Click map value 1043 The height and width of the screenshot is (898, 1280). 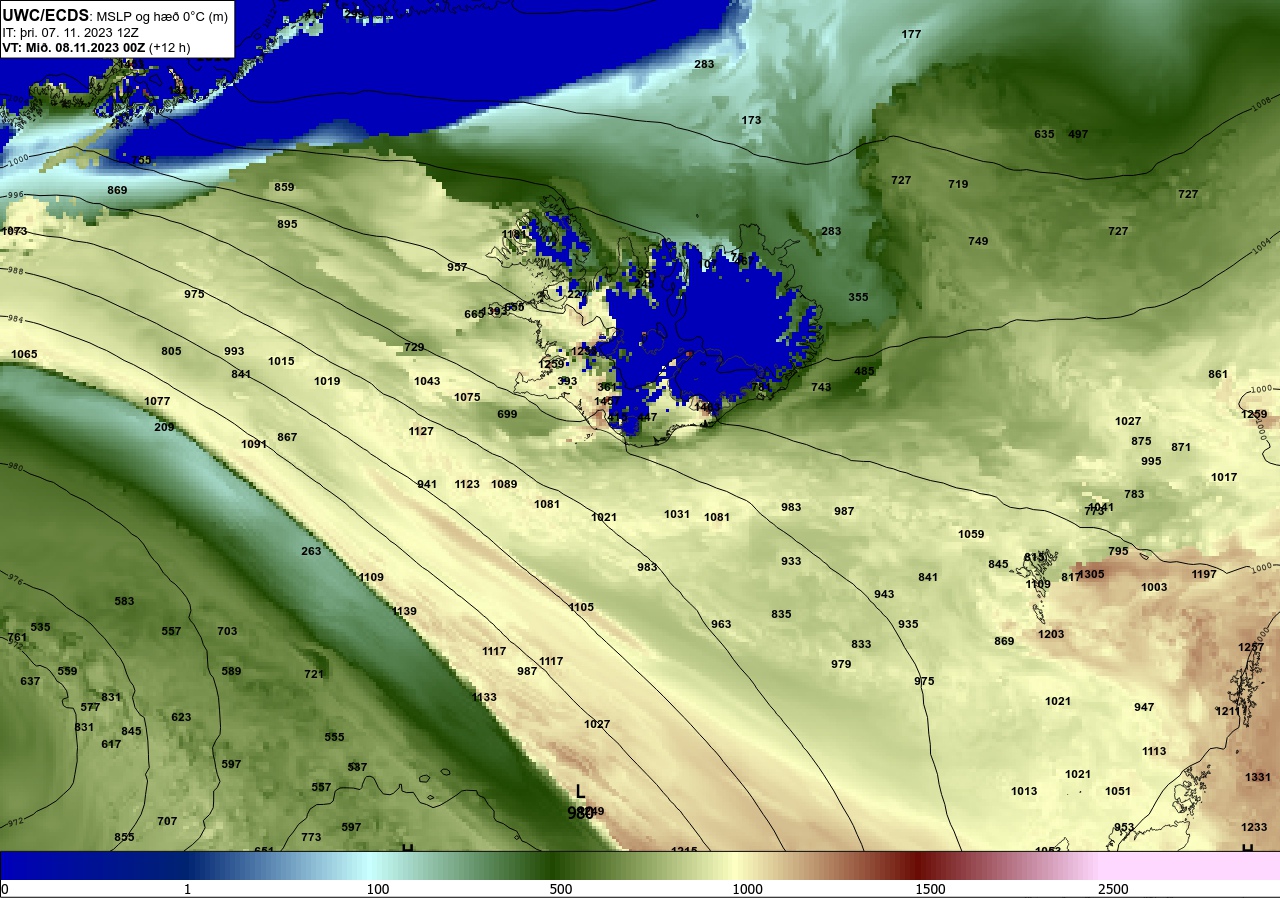(427, 381)
